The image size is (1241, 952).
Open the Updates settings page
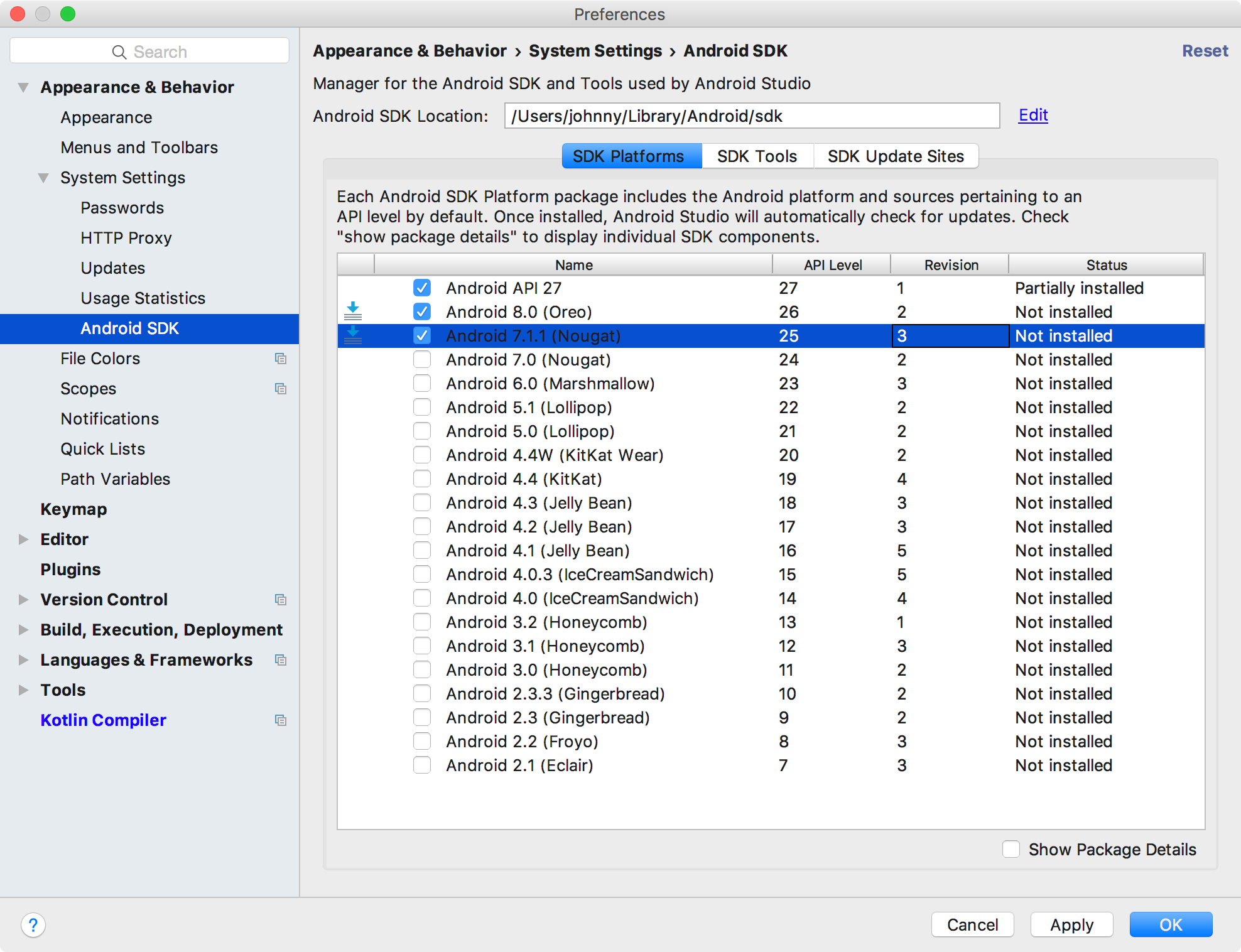(x=113, y=268)
